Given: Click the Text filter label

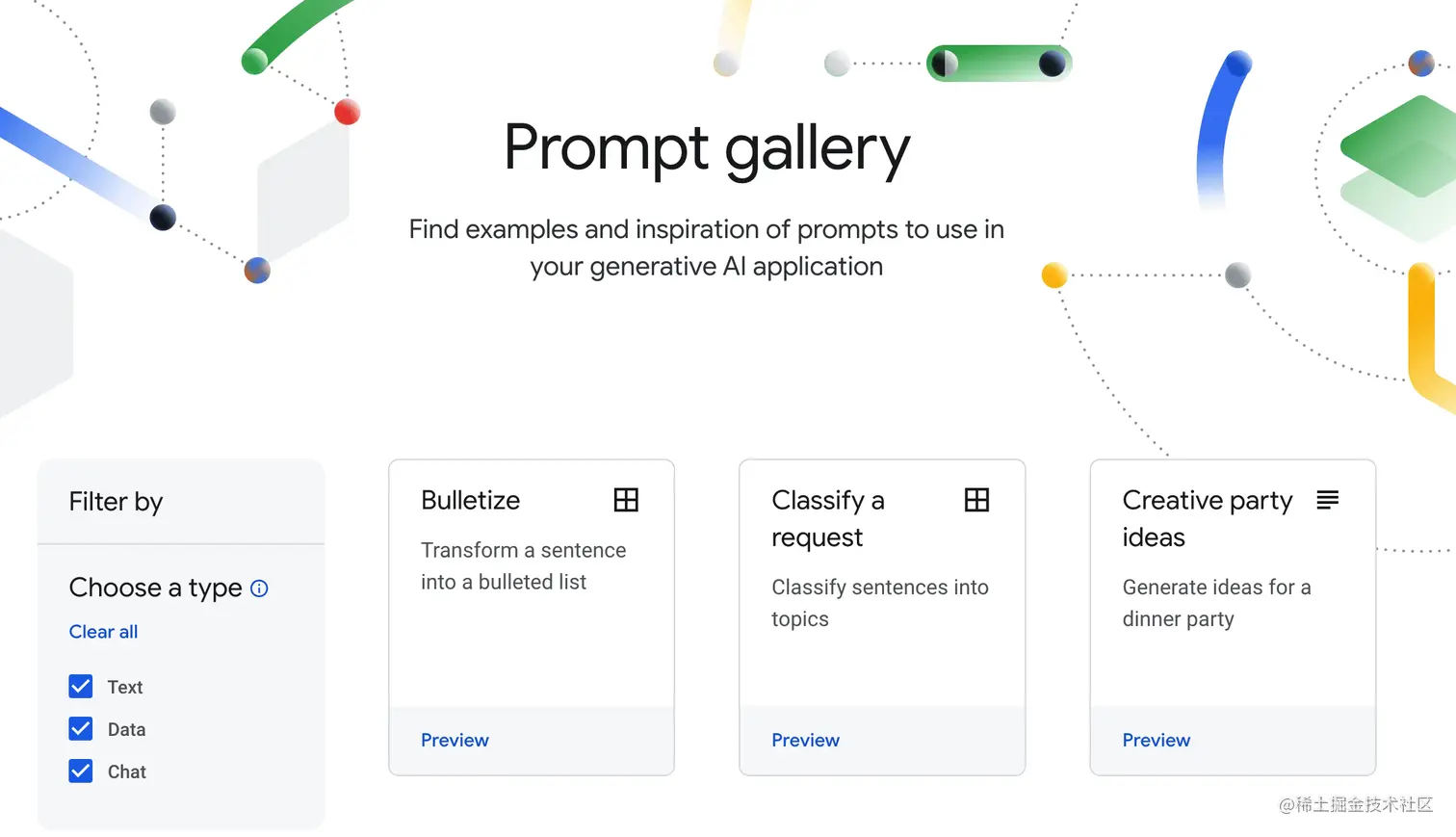Looking at the screenshot, I should (125, 687).
